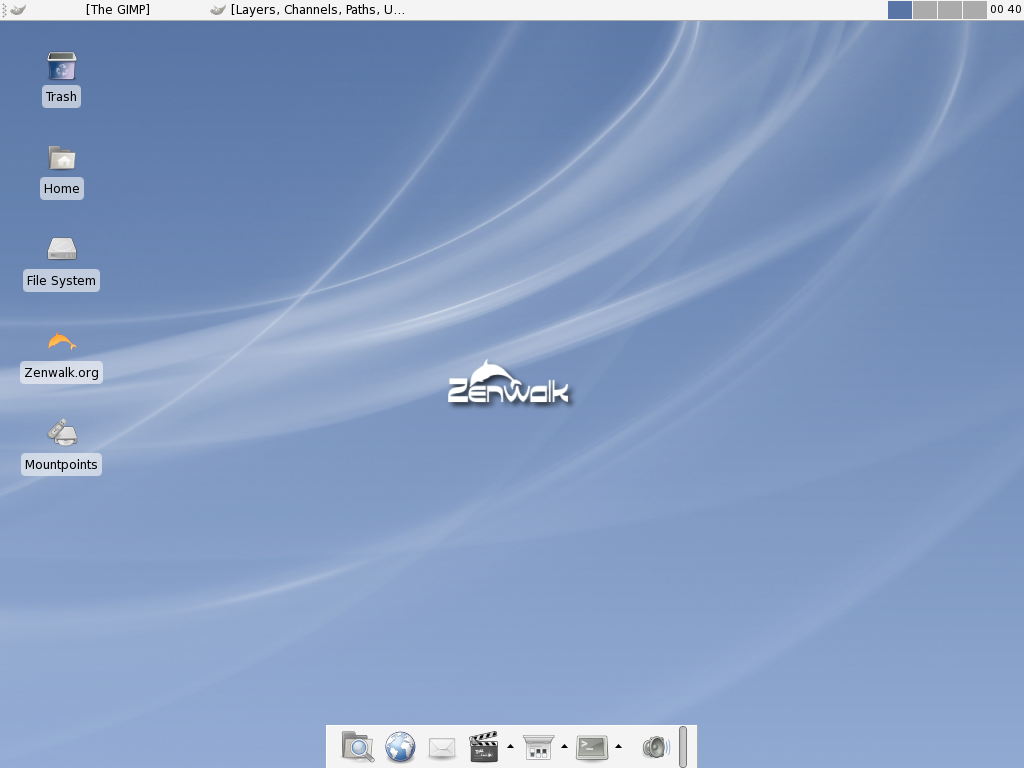This screenshot has width=1024, height=768.
Task: Click the volume speaker icon
Action: click(656, 747)
